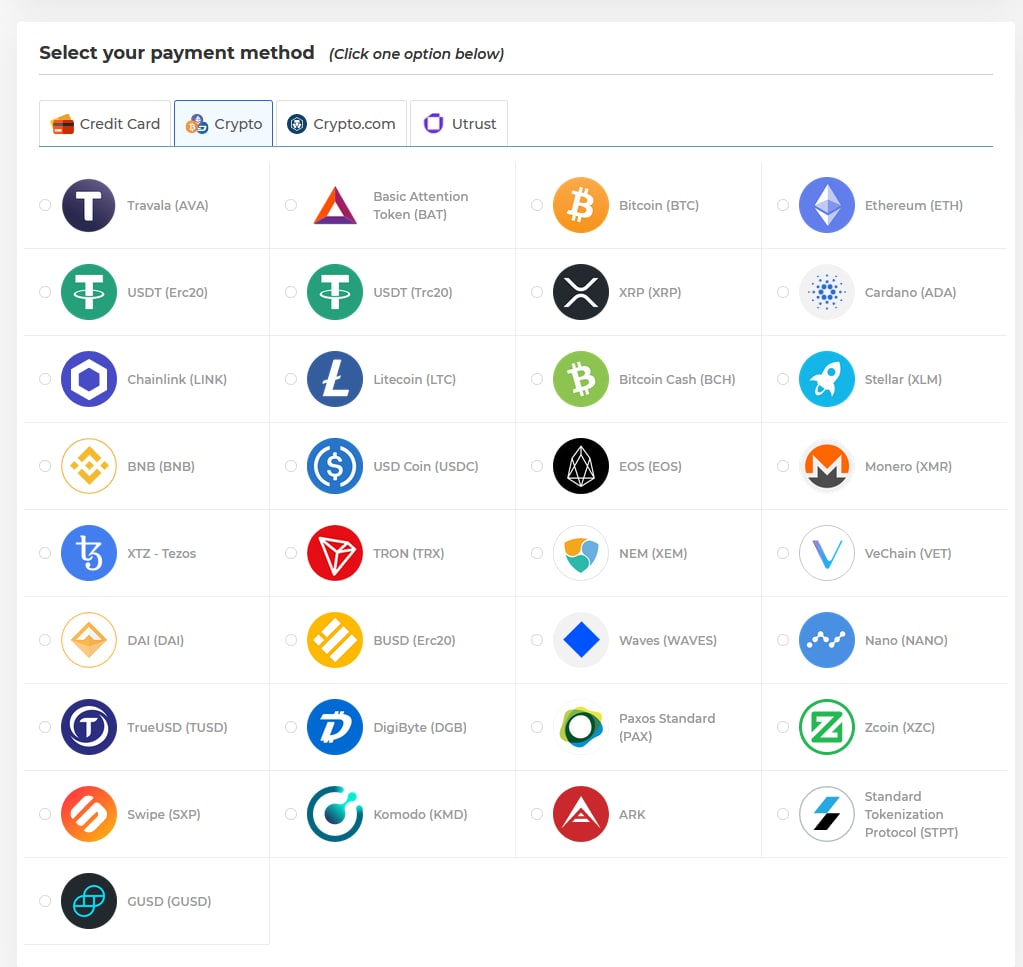Click the USD Coin (USDC) logo
The width and height of the screenshot is (1023, 967).
[335, 466]
